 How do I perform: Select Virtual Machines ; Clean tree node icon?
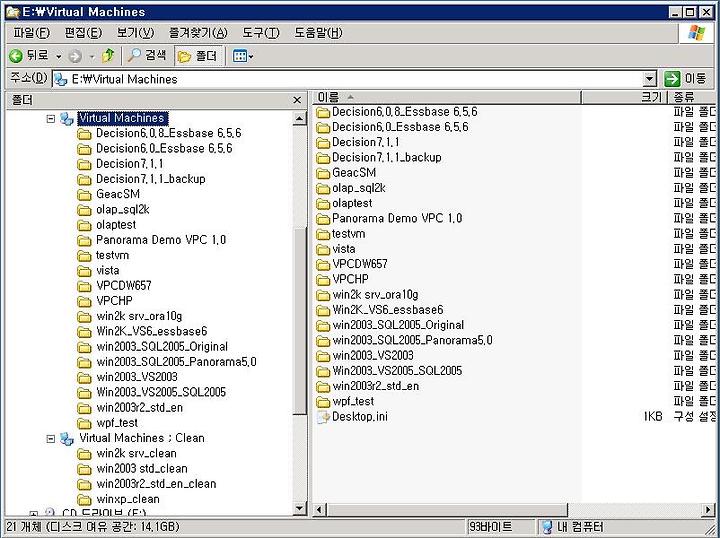click(67, 439)
